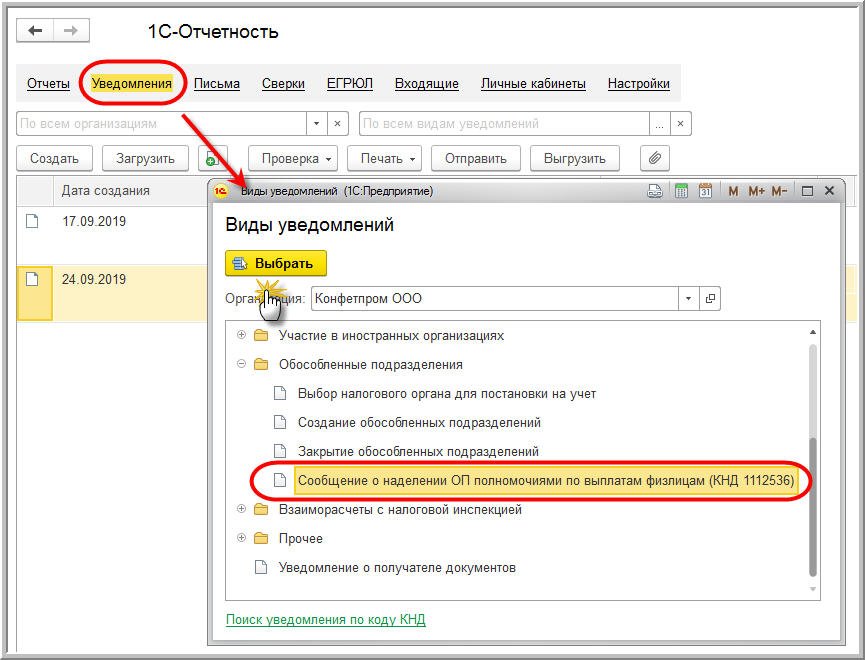Expand the Участие в иностранных организациях folder
Image resolution: width=865 pixels, height=660 pixels.
tap(241, 335)
